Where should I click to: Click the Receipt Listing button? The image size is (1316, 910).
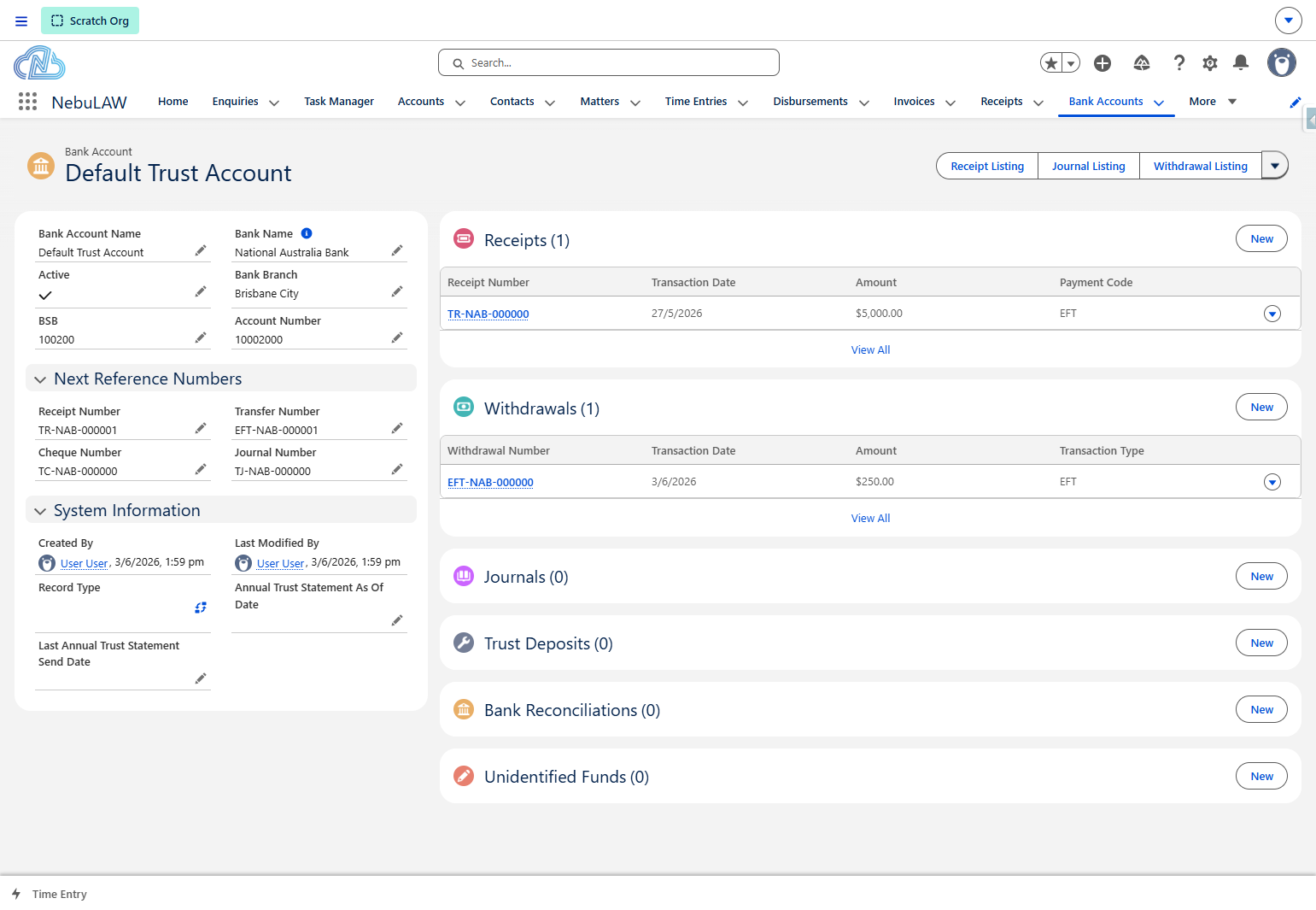point(987,166)
